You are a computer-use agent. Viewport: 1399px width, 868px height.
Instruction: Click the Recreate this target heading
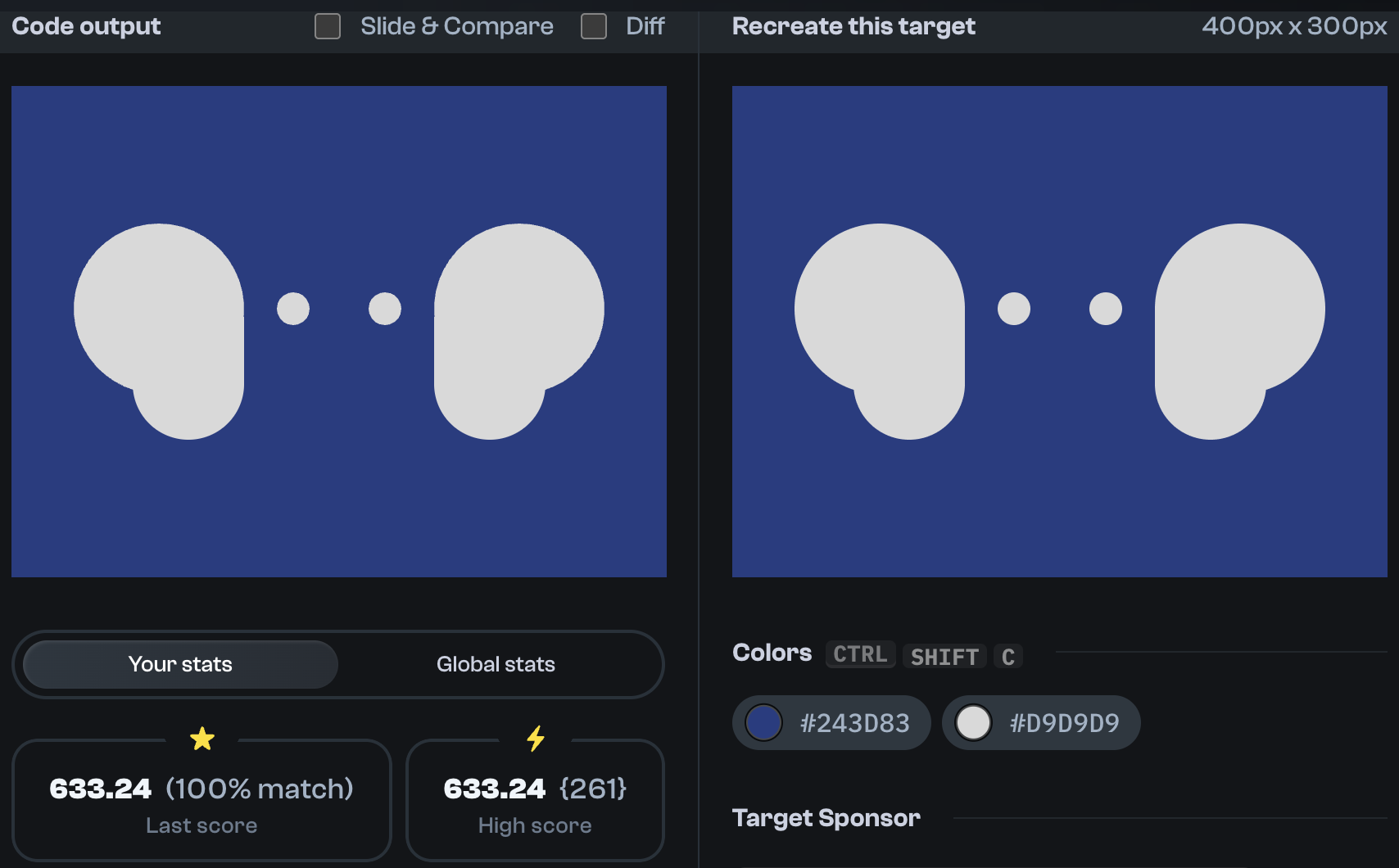click(853, 26)
